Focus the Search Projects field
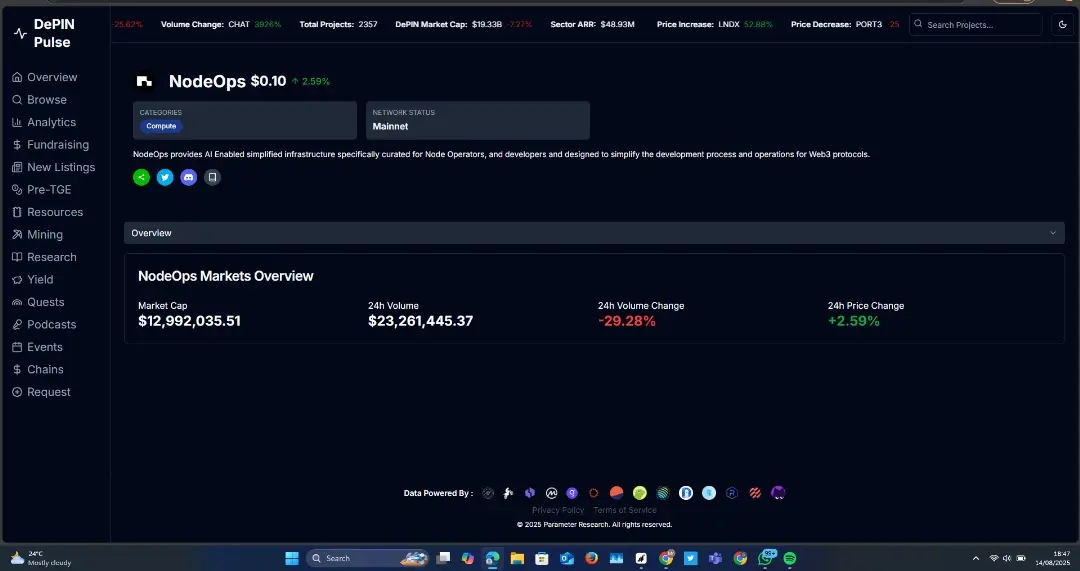The image size is (1080, 571). pyautogui.click(x=975, y=24)
